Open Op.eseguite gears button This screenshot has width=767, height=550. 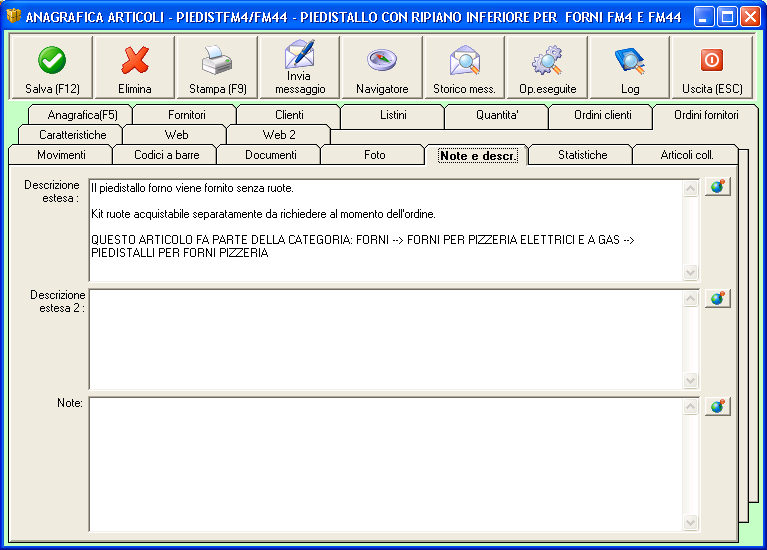547,68
